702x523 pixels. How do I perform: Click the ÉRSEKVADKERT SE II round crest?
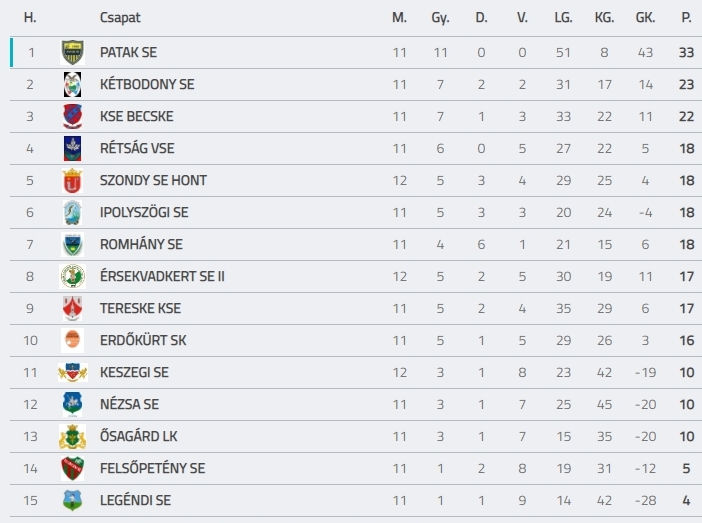tap(72, 276)
